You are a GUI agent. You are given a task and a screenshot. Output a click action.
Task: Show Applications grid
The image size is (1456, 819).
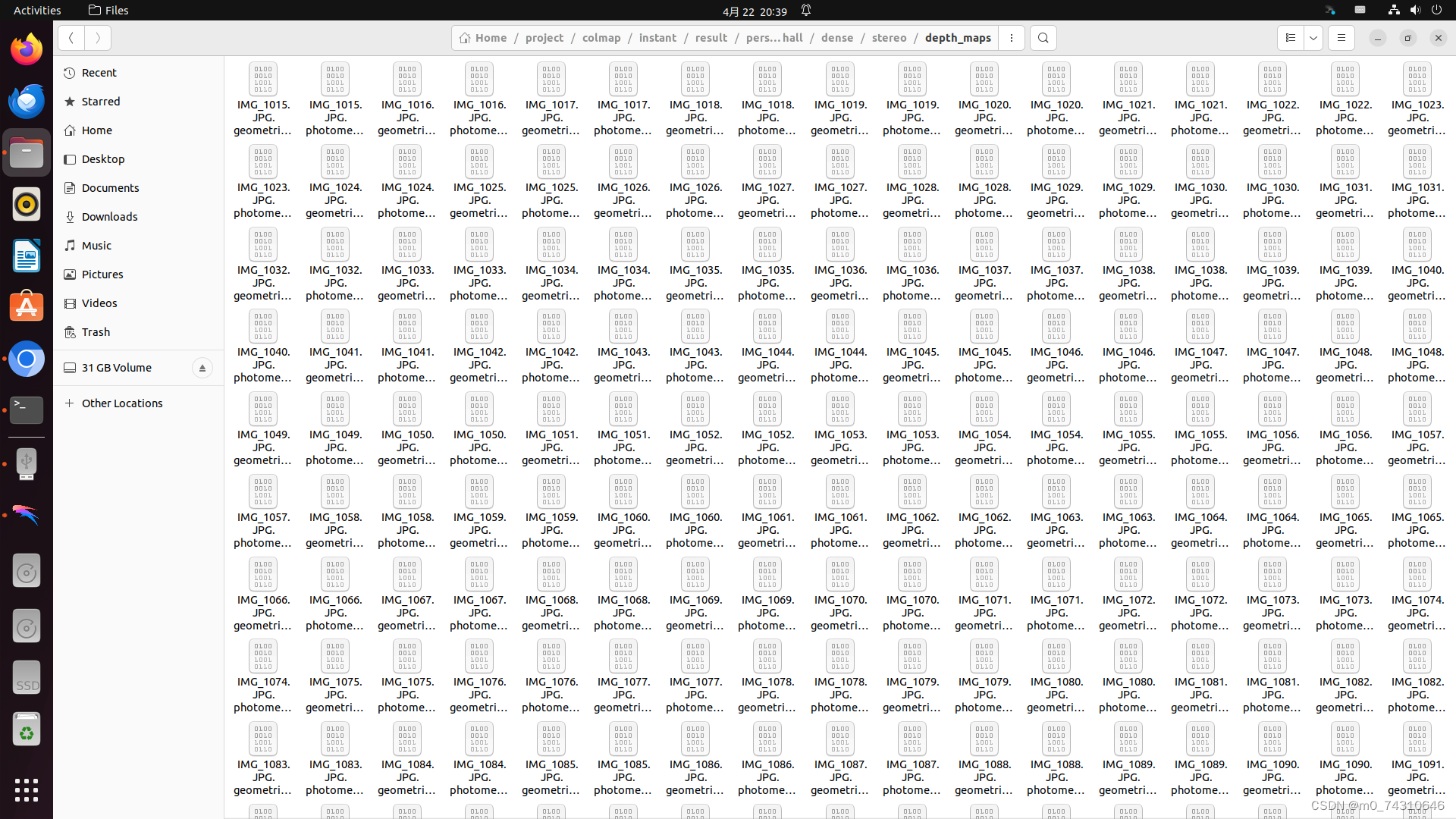coord(27,789)
